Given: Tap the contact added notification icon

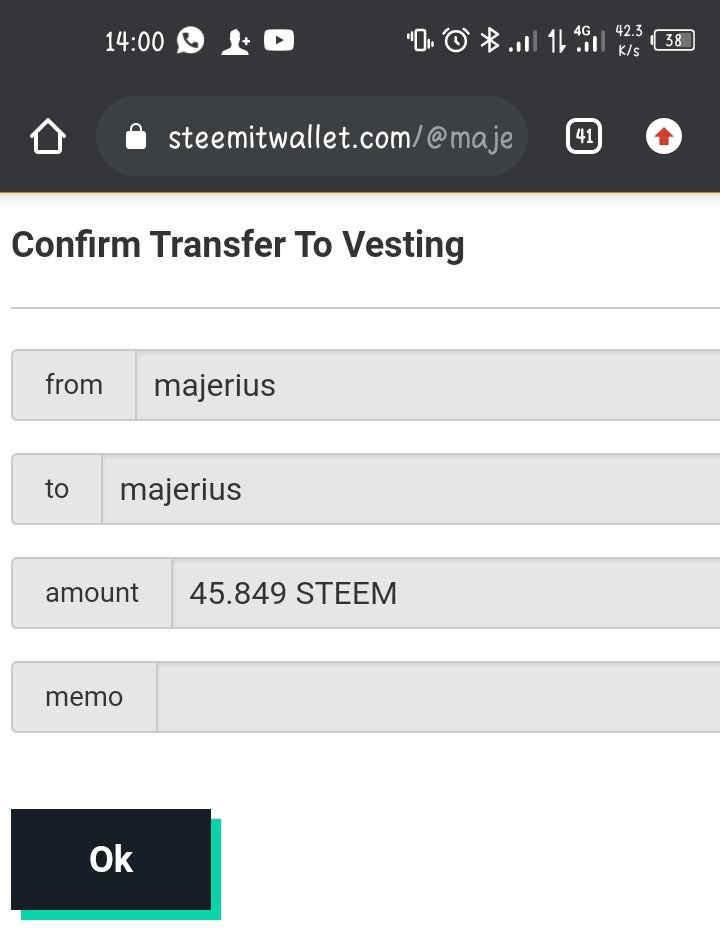Looking at the screenshot, I should (236, 42).
